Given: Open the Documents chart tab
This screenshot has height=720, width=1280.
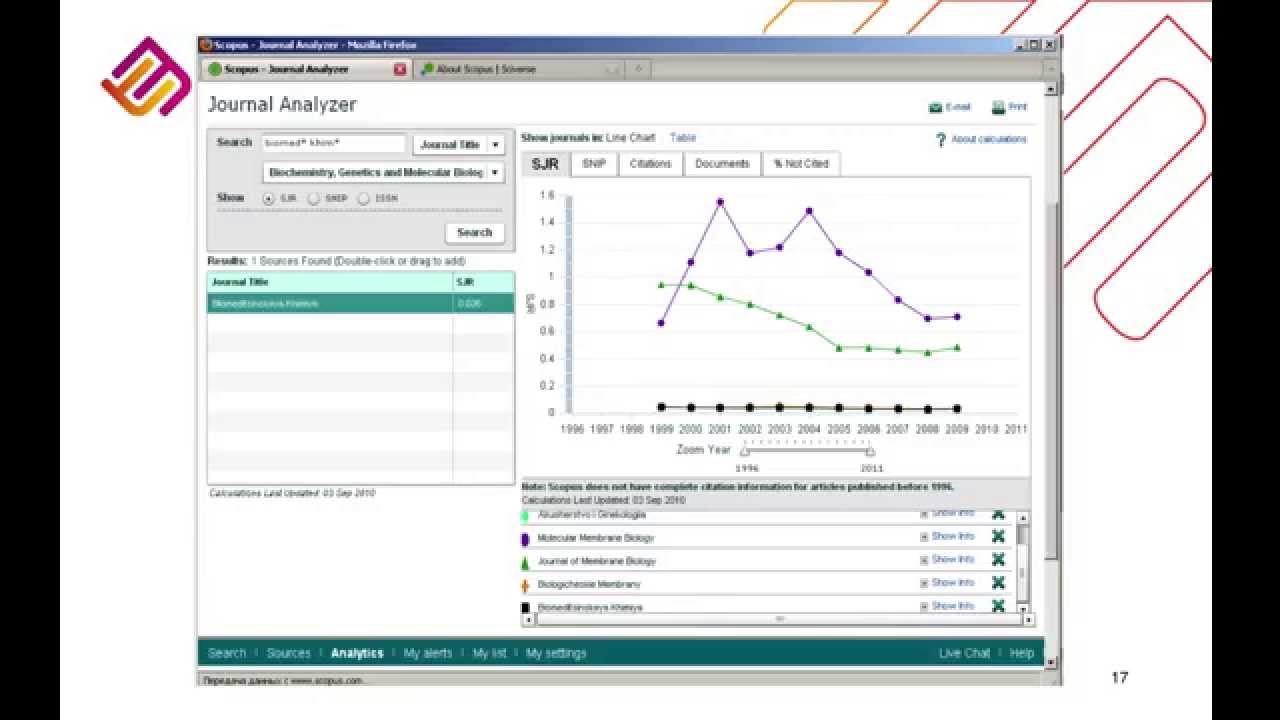Looking at the screenshot, I should [722, 164].
